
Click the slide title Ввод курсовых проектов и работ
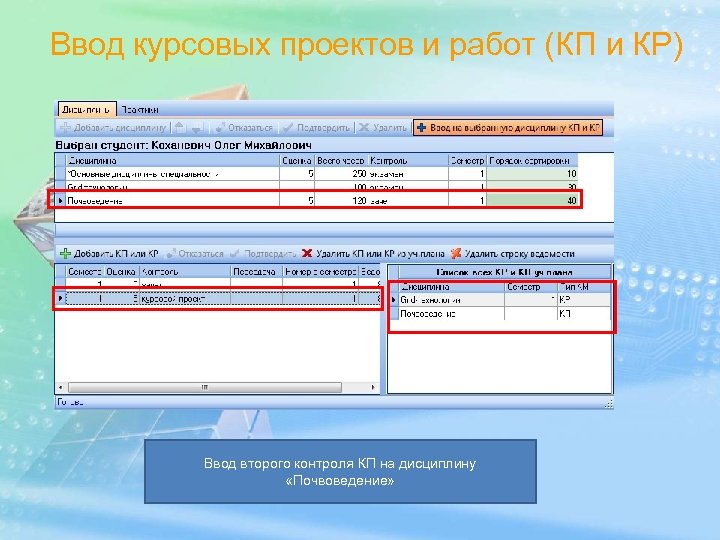pyautogui.click(x=366, y=45)
